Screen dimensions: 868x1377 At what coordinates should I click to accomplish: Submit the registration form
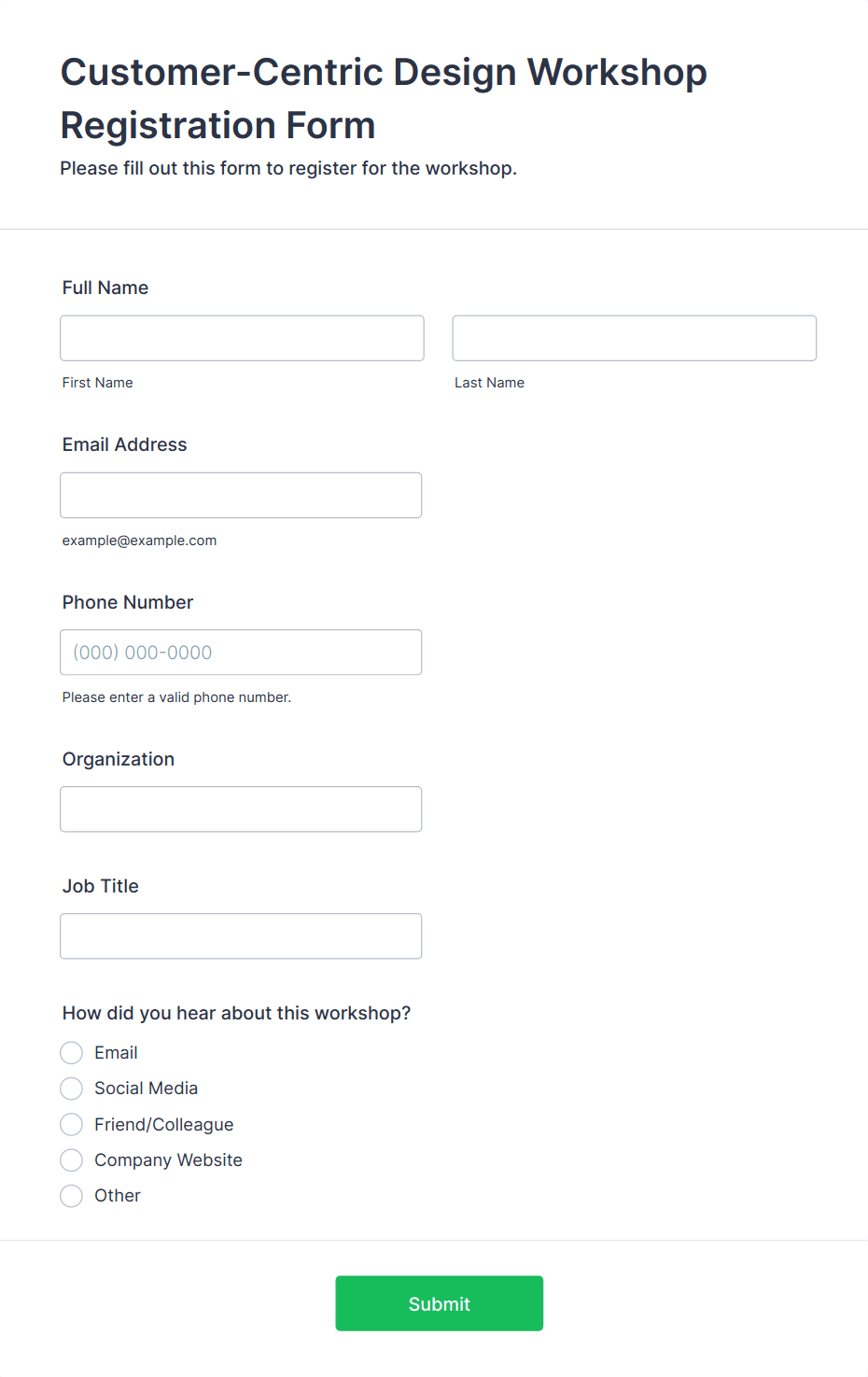click(440, 1303)
